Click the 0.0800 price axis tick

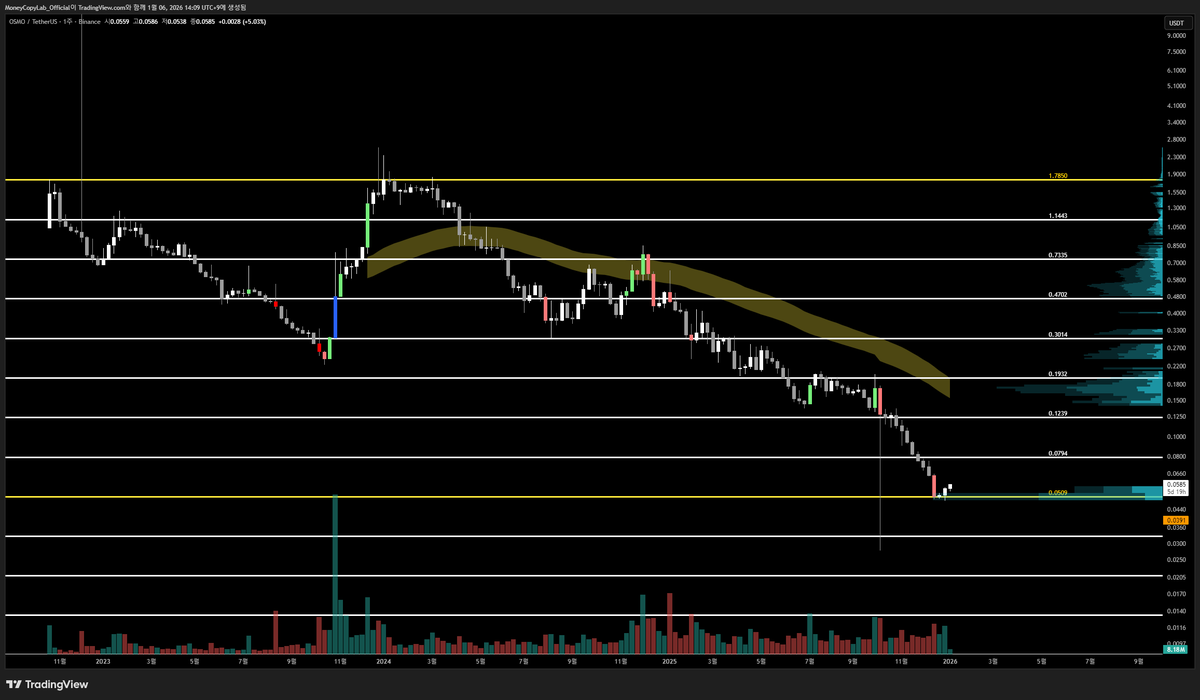pos(1175,457)
